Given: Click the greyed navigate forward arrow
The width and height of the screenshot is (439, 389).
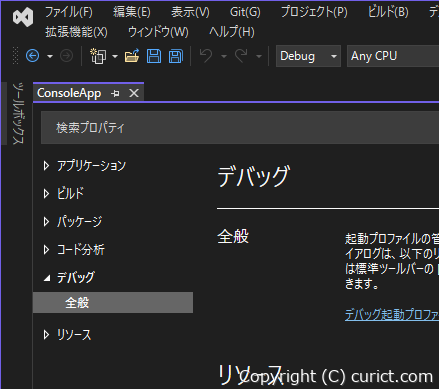Looking at the screenshot, I should 66,56.
